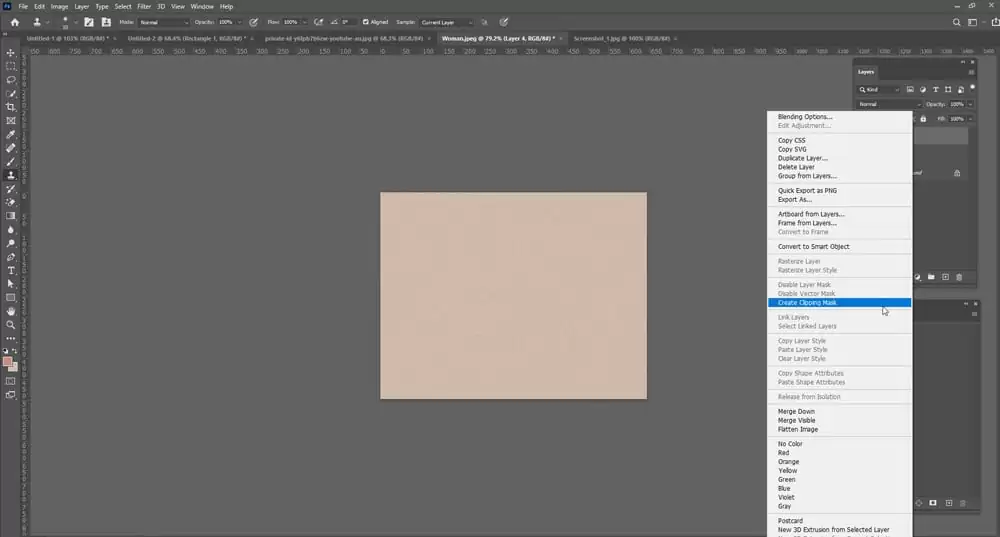Click the foreground color swatch

[x=8, y=362]
